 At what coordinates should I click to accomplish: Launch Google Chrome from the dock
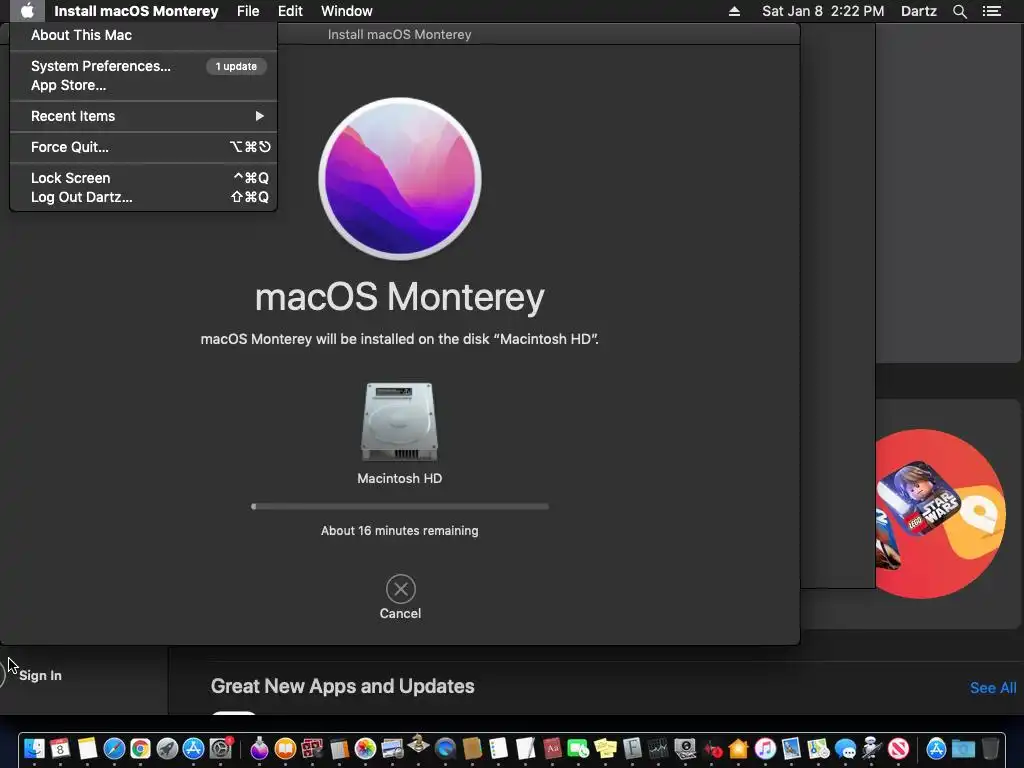tap(140, 748)
